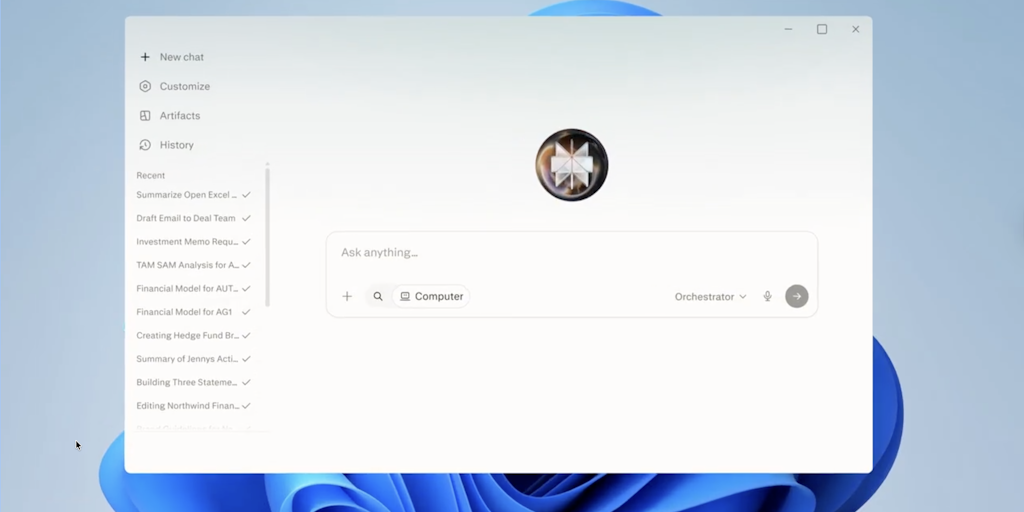Open recent chat Investment Memo Requ...
The image size is (1024, 512).
187,242
